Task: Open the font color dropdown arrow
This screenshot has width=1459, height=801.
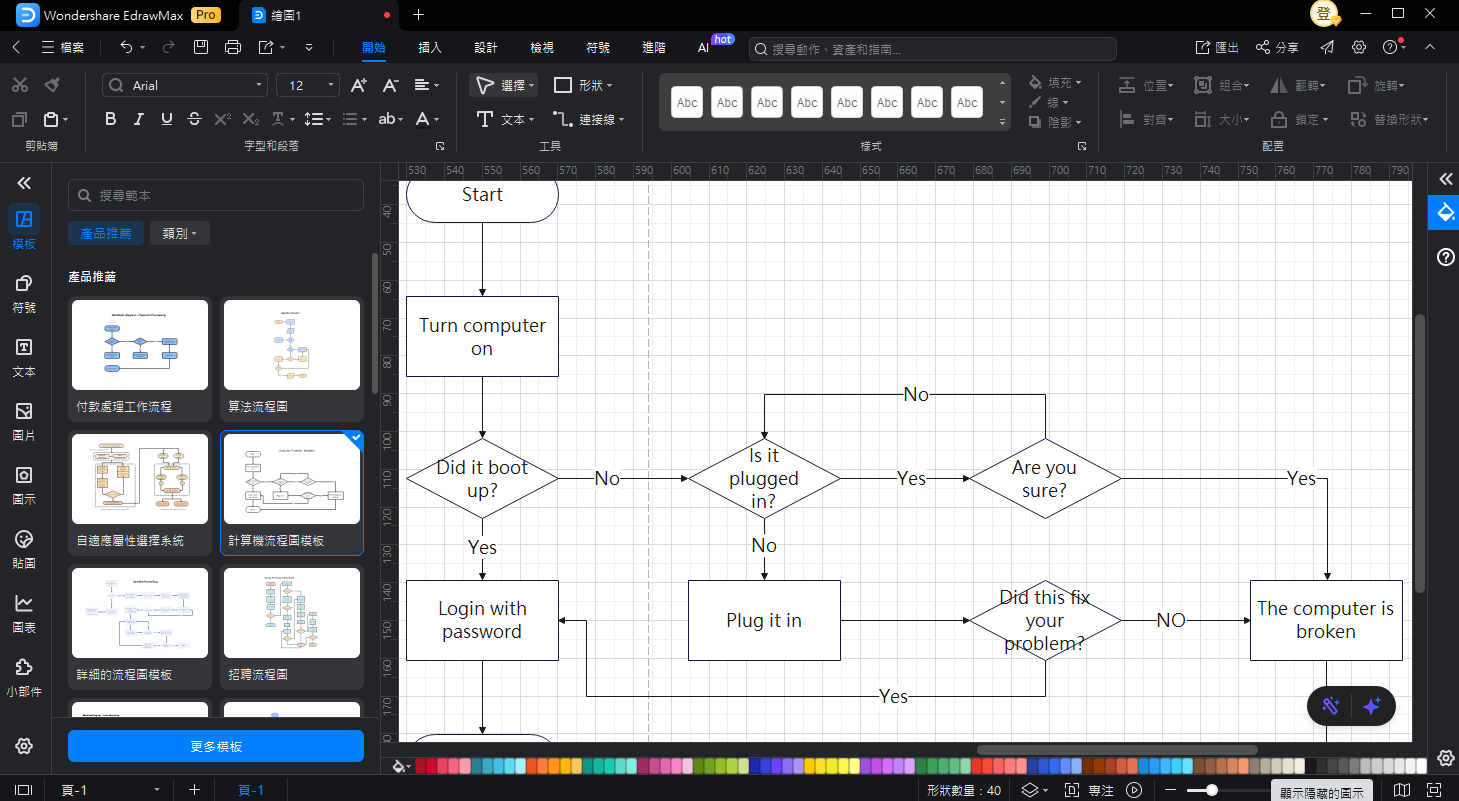Action: (438, 119)
